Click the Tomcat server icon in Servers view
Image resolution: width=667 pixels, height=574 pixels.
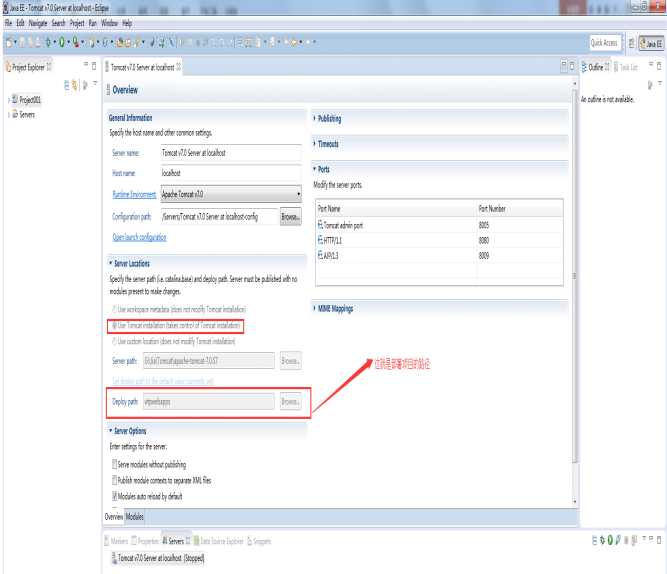coord(114,557)
